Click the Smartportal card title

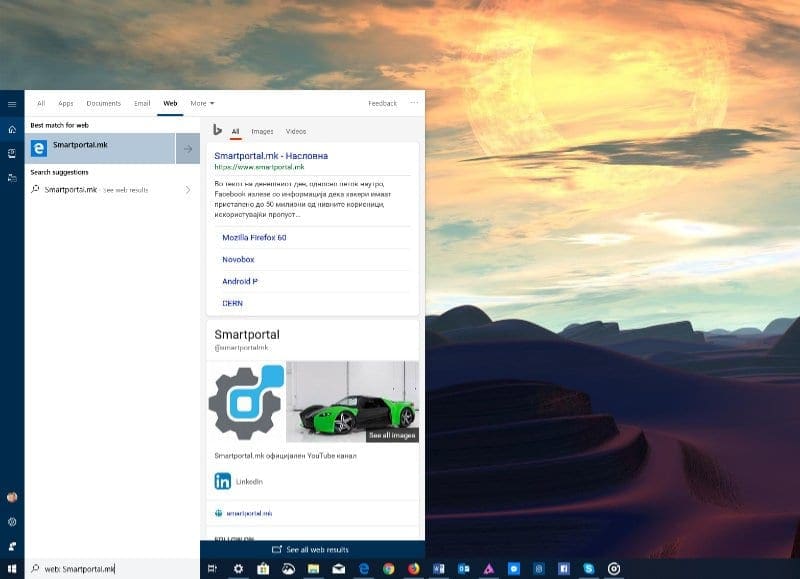pos(247,335)
